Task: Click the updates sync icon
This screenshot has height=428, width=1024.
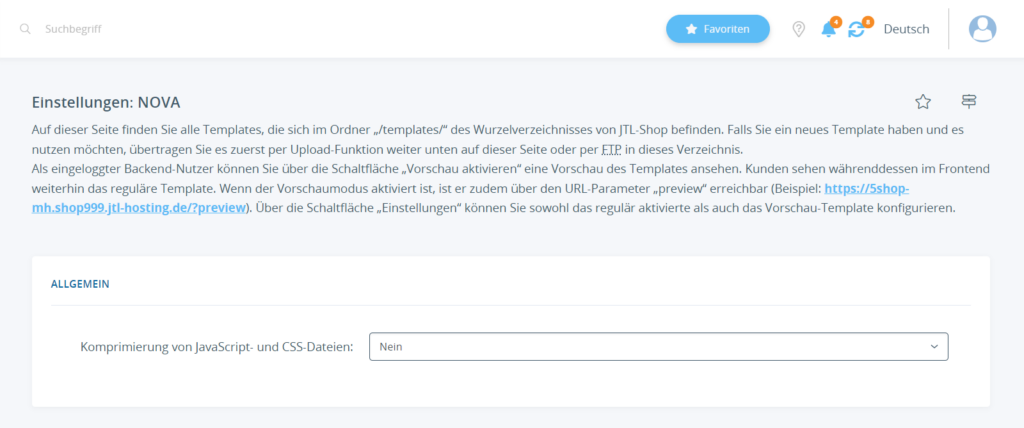Action: tap(856, 29)
